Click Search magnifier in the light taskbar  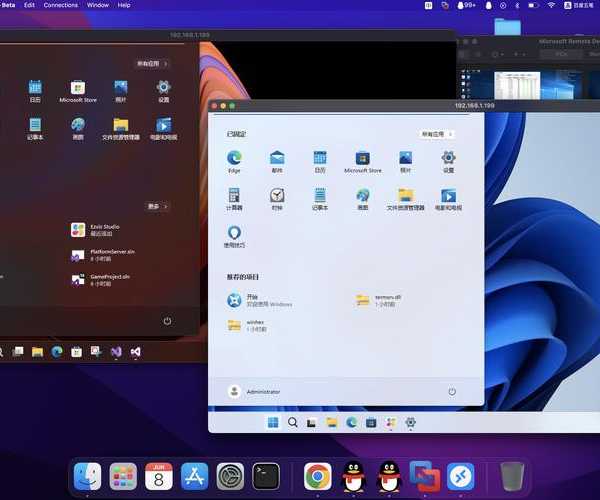tap(293, 422)
